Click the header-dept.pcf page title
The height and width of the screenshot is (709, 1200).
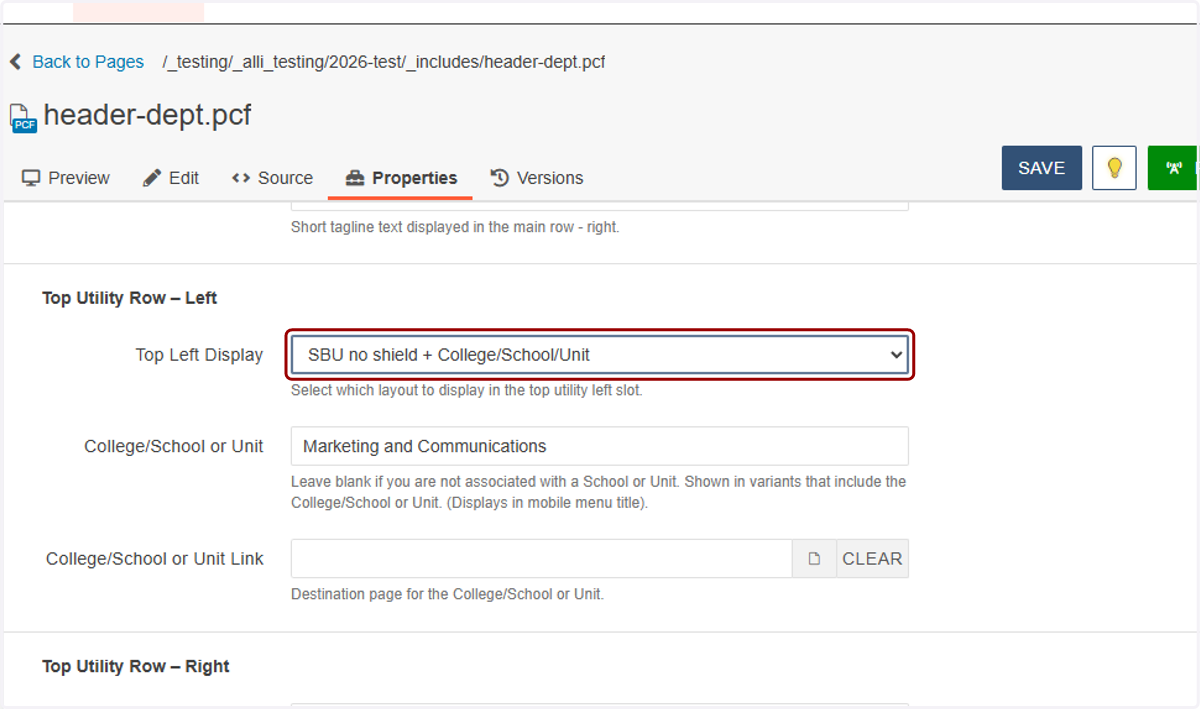[x=147, y=115]
